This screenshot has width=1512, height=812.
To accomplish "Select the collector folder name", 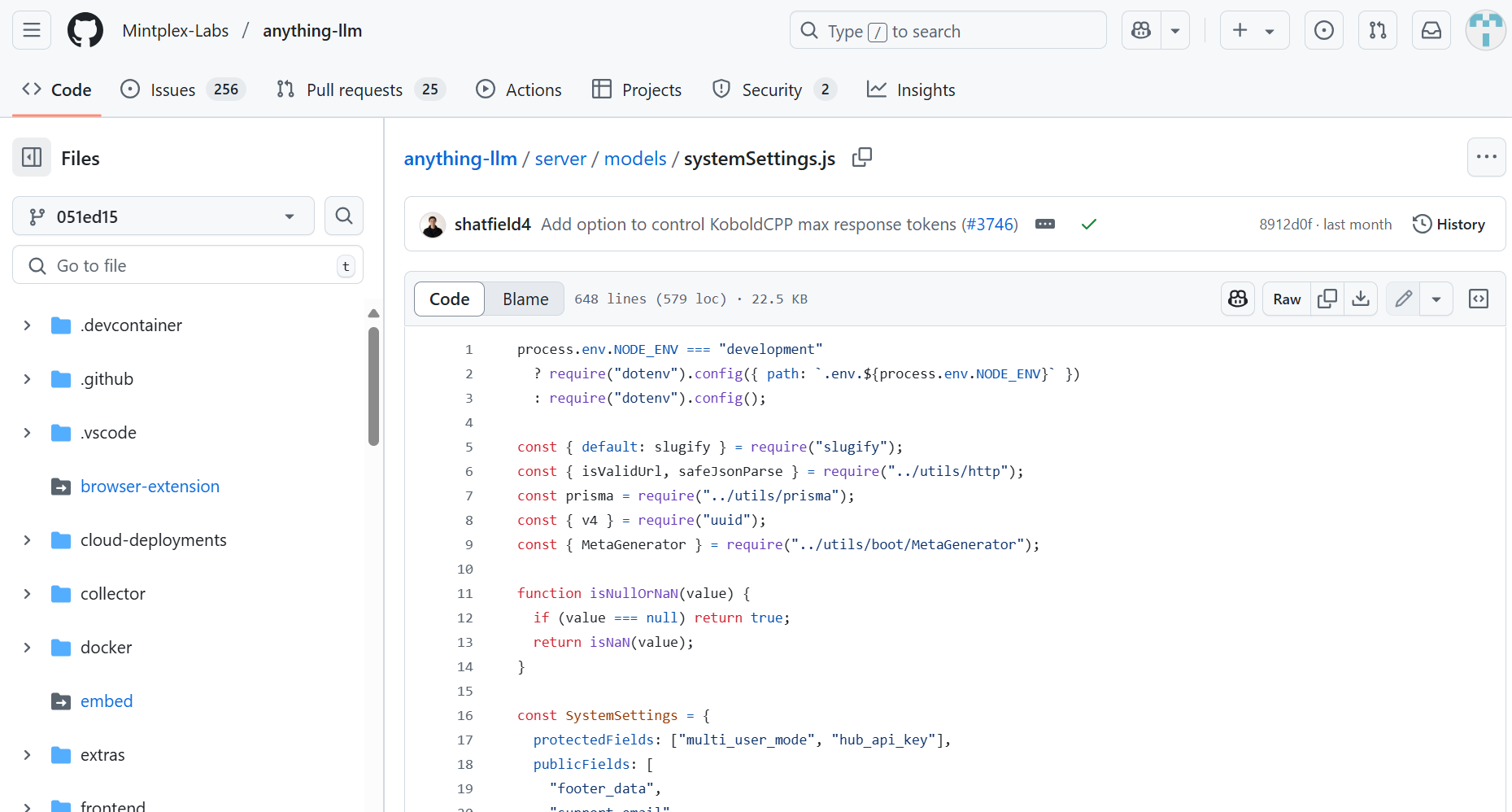I will coord(113,594).
